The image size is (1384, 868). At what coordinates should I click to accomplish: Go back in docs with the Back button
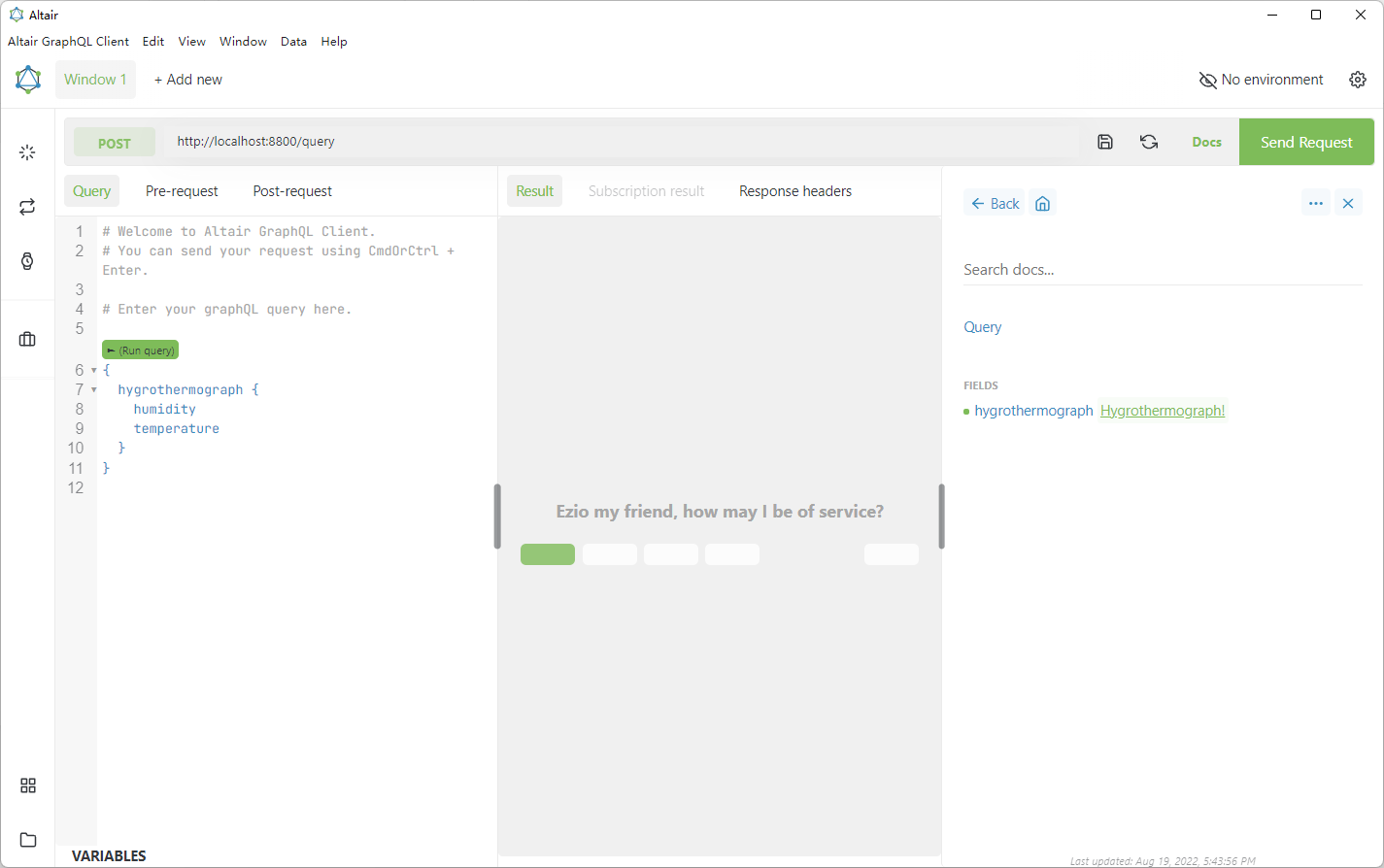(x=995, y=203)
